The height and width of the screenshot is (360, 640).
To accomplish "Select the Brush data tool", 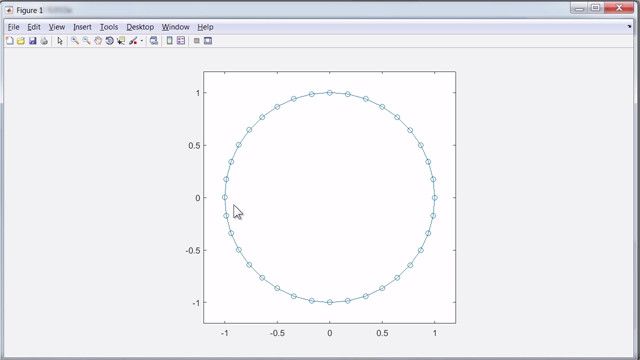I will (133, 41).
